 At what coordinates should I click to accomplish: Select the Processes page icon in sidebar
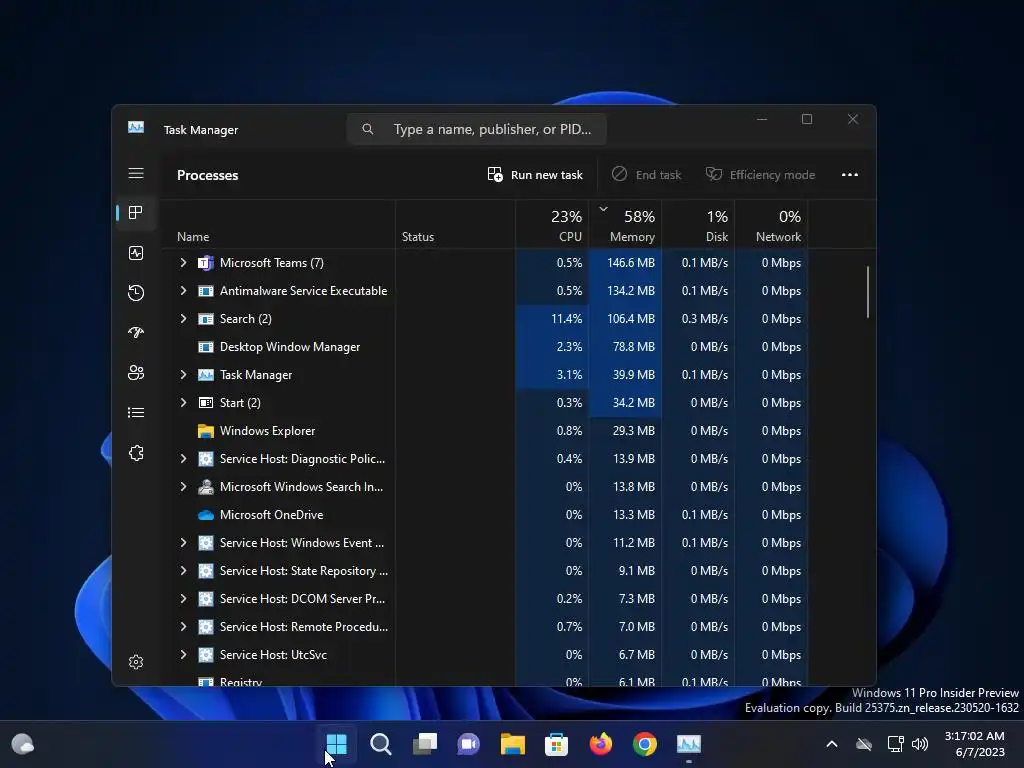(x=136, y=213)
